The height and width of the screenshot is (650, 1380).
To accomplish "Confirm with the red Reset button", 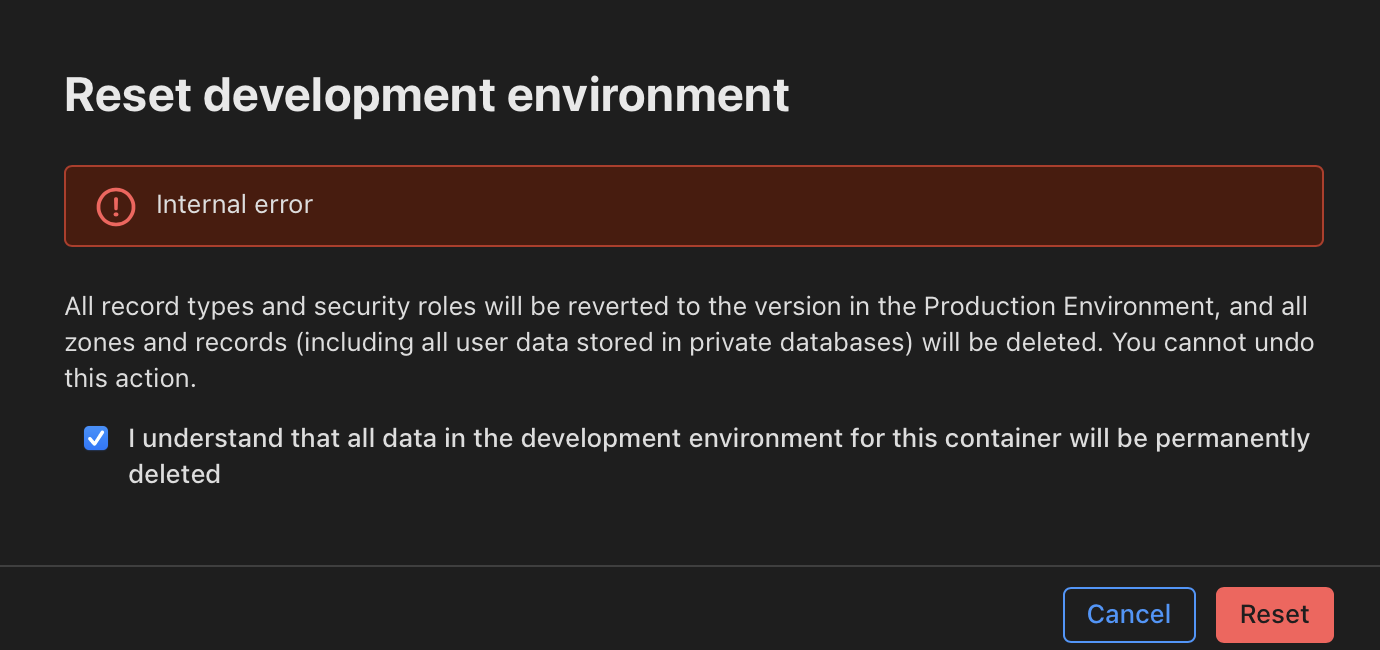I will pyautogui.click(x=1275, y=614).
